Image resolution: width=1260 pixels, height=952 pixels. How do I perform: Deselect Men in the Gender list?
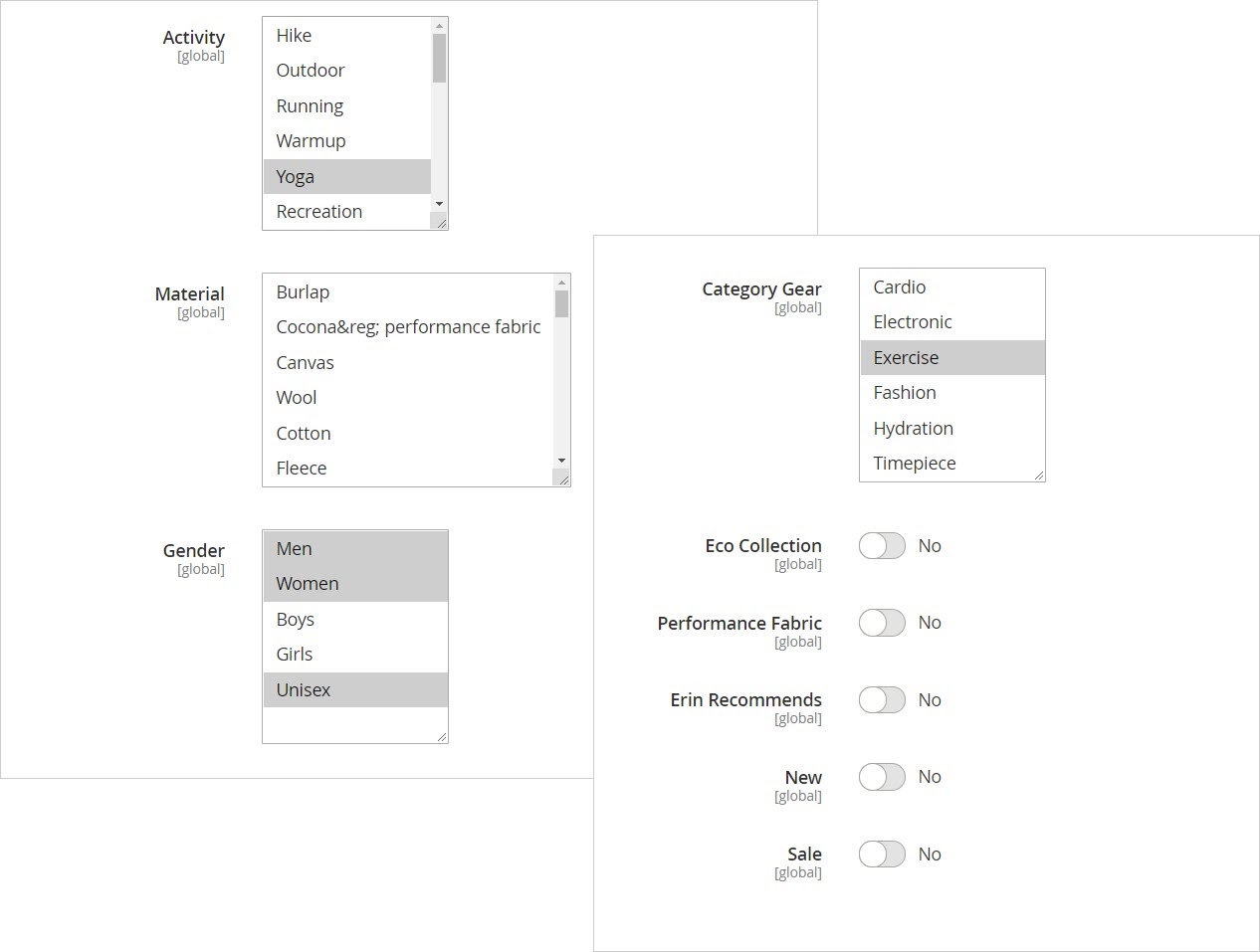tap(294, 548)
